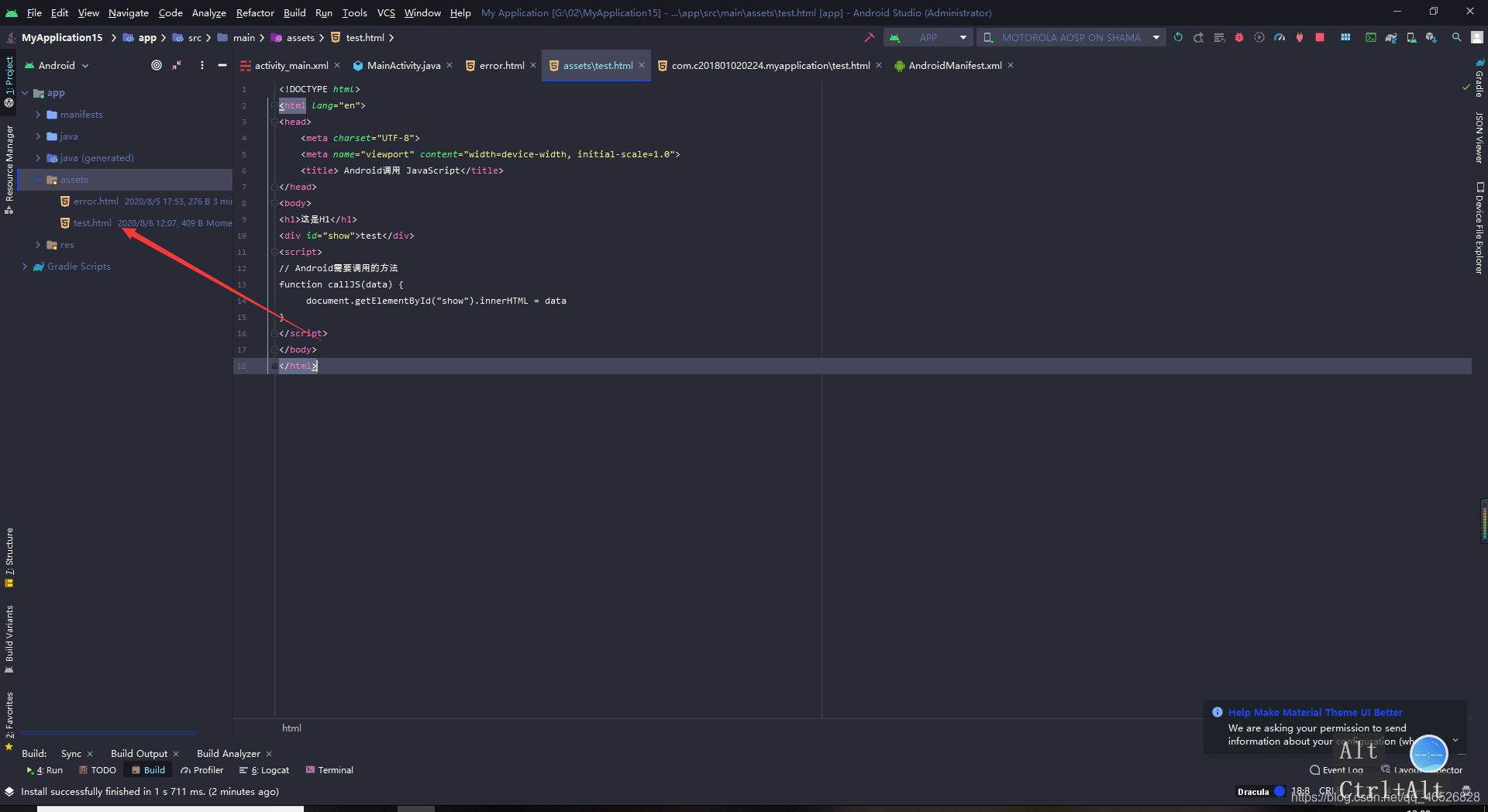Expand the java (generated) folder
1488x812 pixels.
[x=38, y=158]
